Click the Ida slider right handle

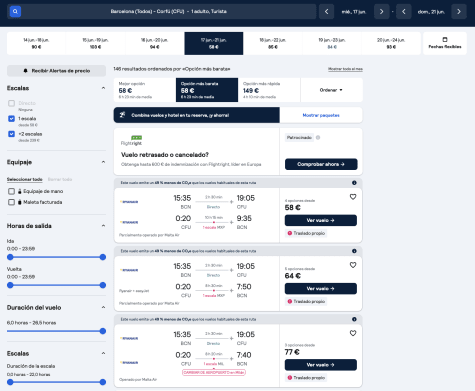click(103, 257)
